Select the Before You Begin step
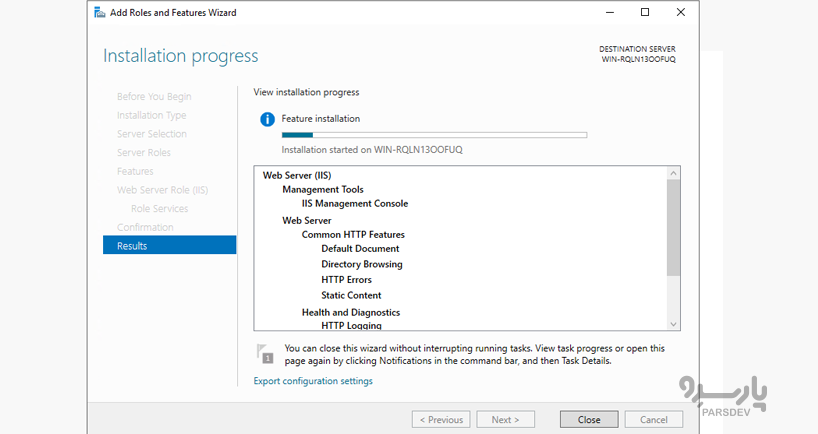Viewport: 818px width, 434px height. click(154, 97)
